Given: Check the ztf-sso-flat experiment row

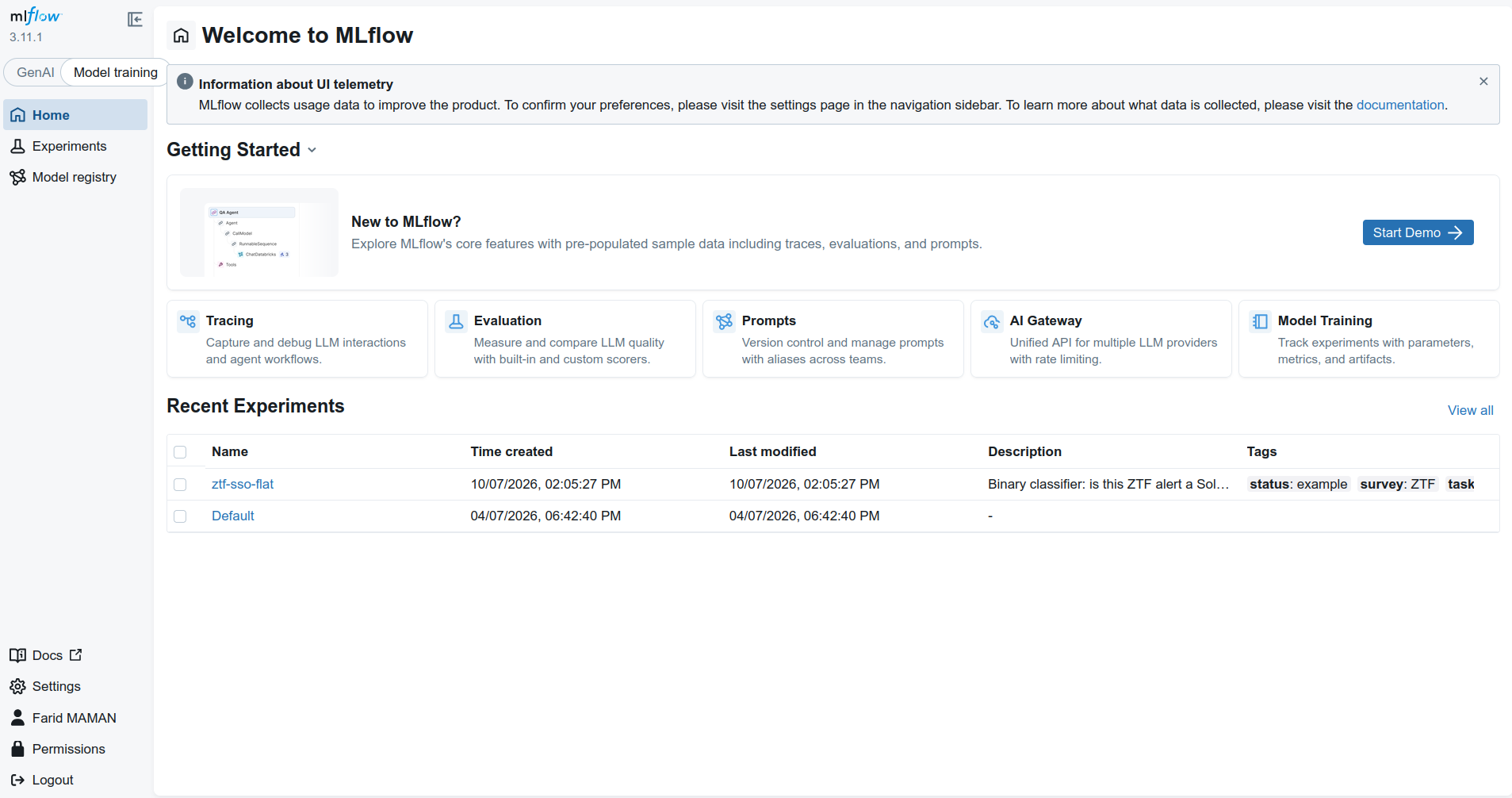Looking at the screenshot, I should [180, 485].
